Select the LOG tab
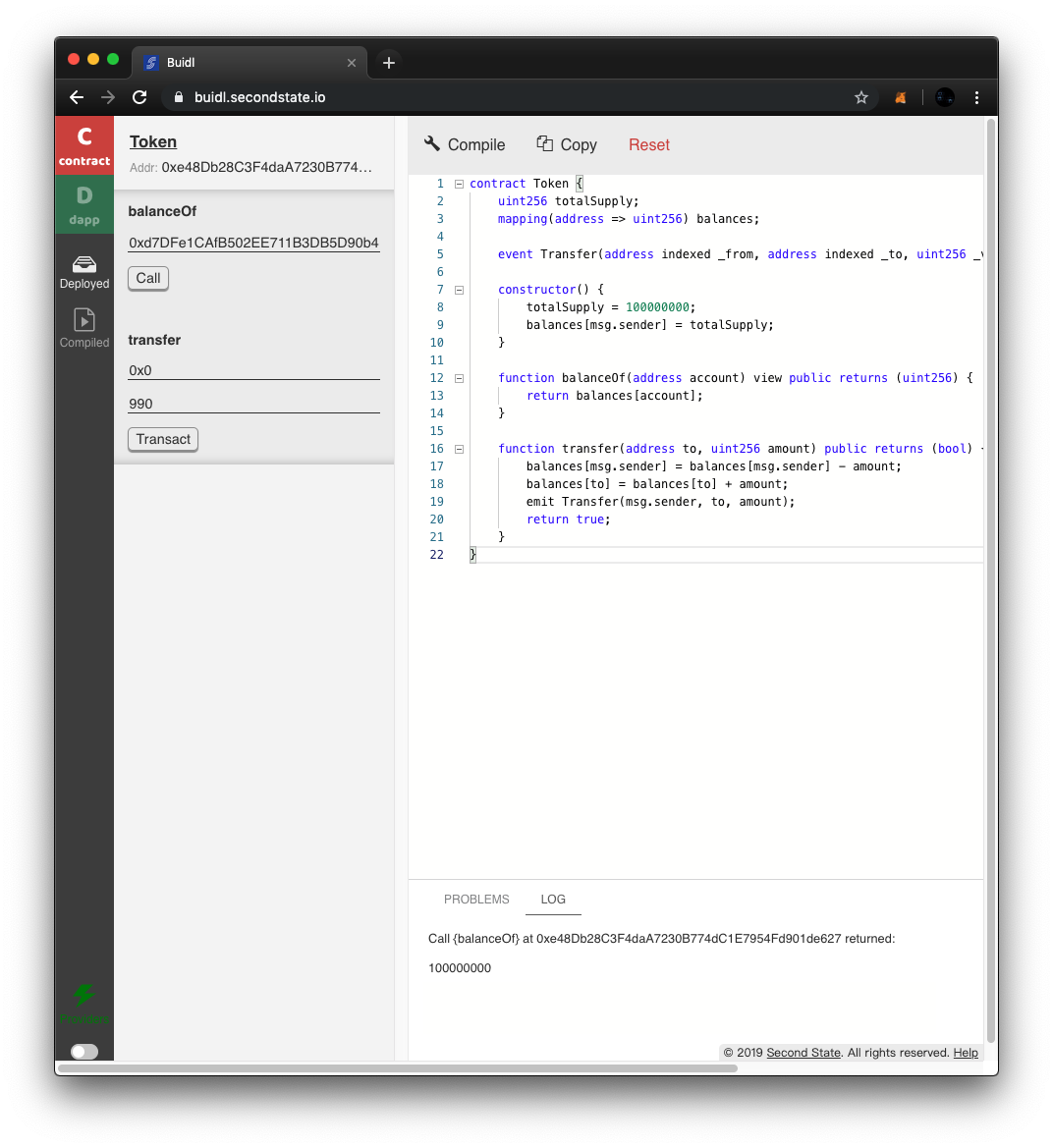This screenshot has height=1148, width=1053. [x=553, y=900]
